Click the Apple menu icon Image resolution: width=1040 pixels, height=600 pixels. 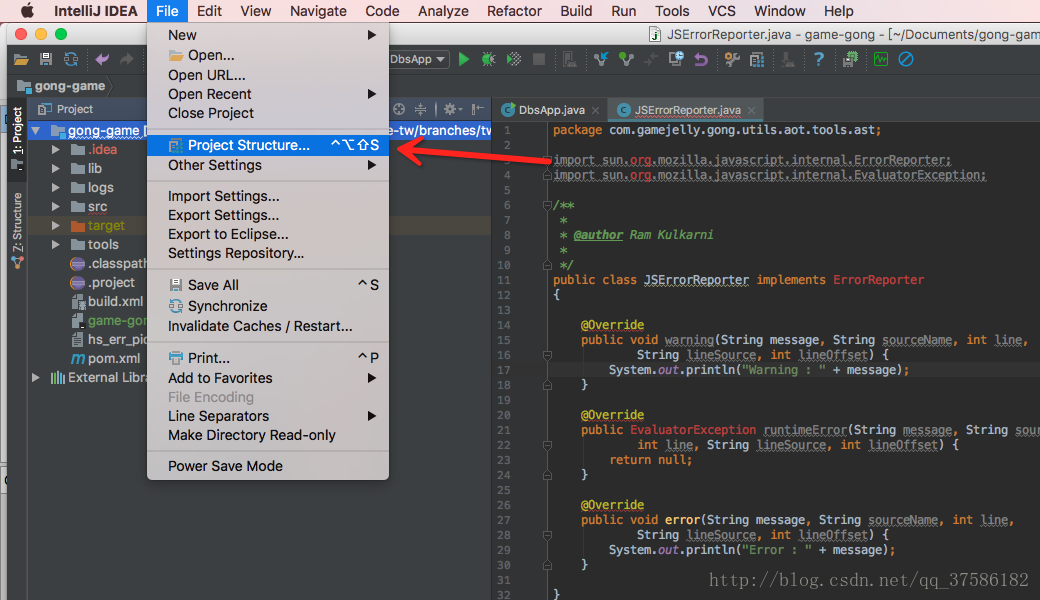[x=27, y=11]
